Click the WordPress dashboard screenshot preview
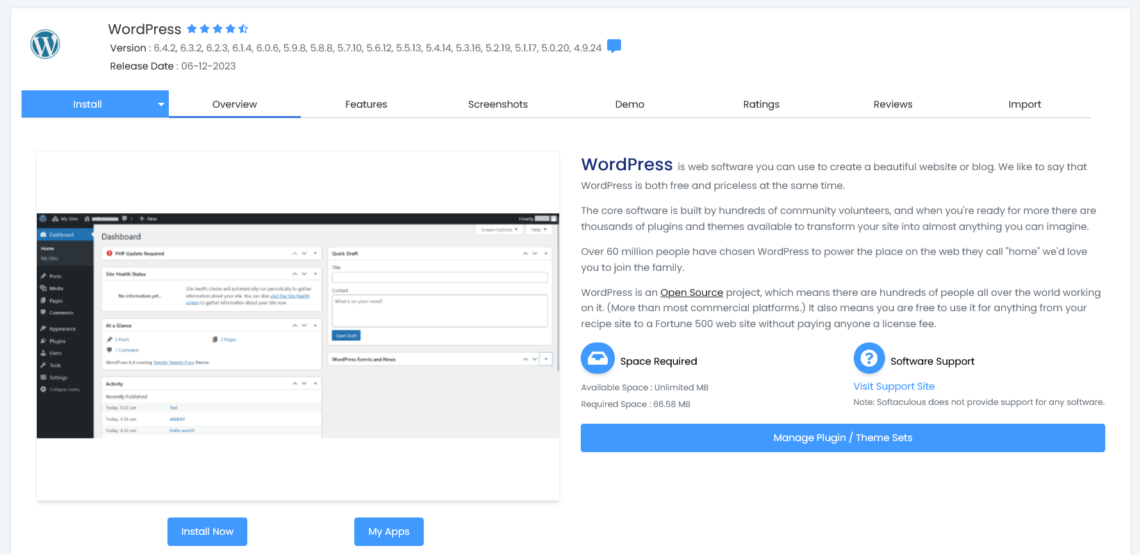This screenshot has height=555, width=1140. pos(298,325)
